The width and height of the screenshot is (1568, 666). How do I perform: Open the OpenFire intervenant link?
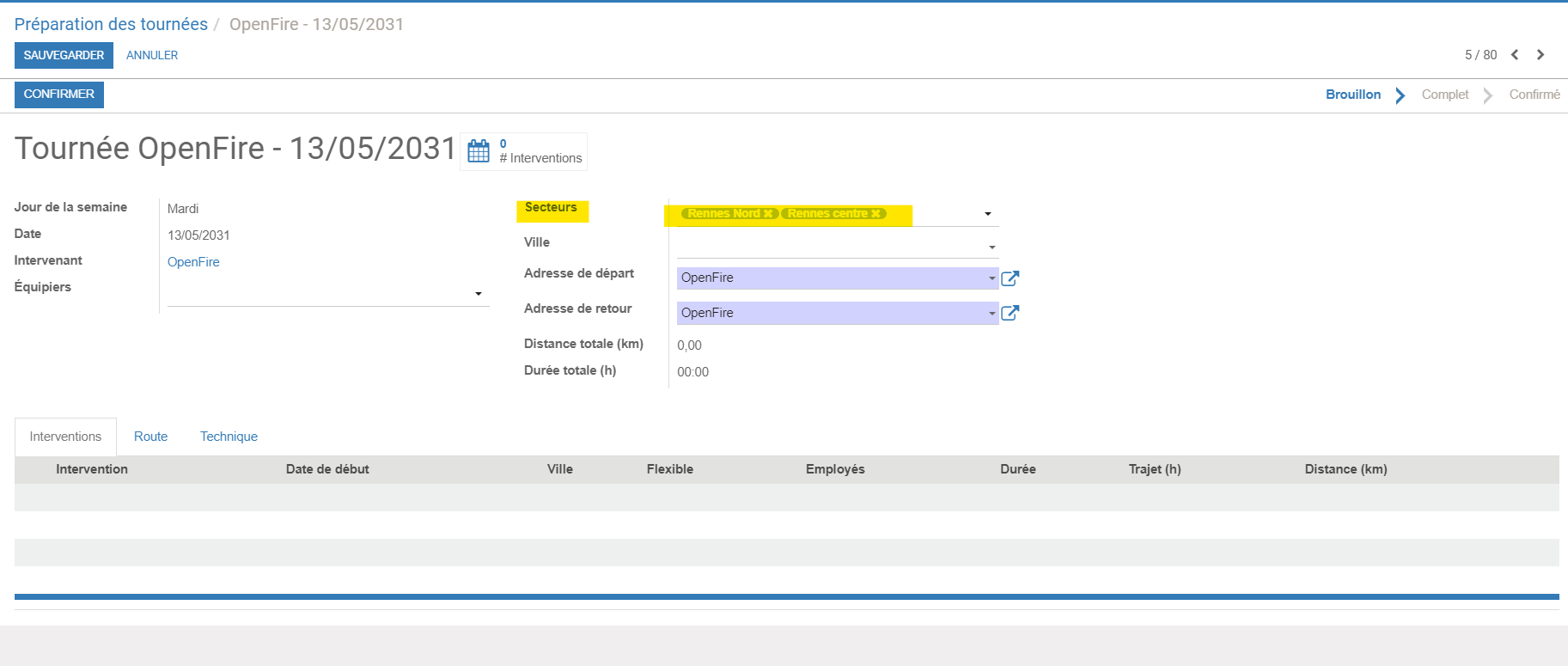click(x=193, y=262)
